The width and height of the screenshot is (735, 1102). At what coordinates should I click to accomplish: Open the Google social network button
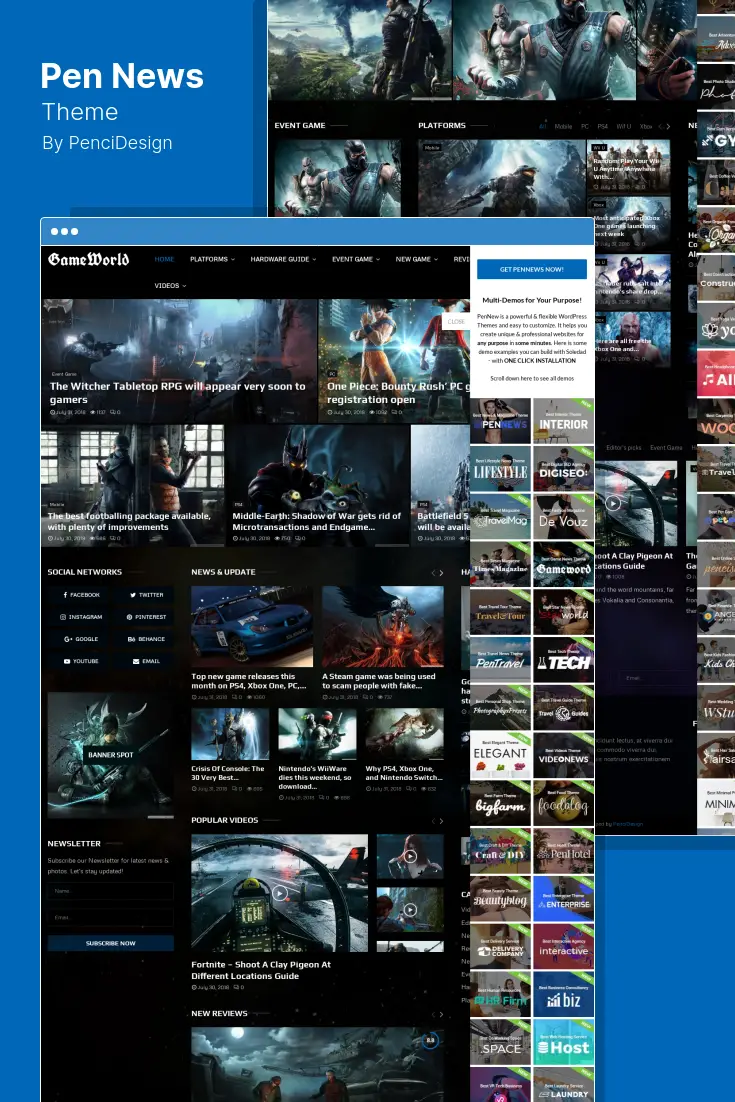coord(82,639)
